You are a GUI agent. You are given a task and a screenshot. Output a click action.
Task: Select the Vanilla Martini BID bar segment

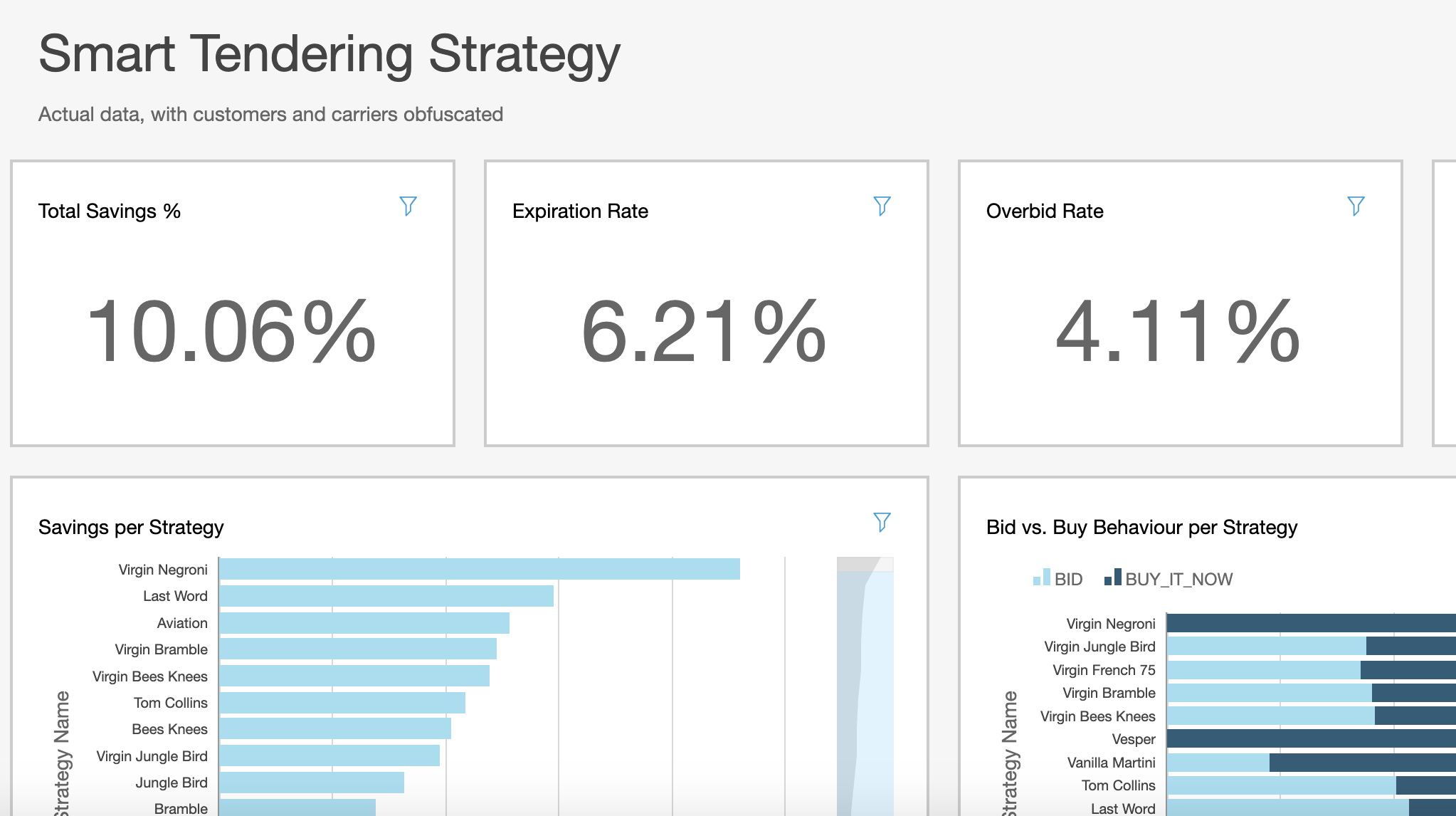pos(1218,763)
